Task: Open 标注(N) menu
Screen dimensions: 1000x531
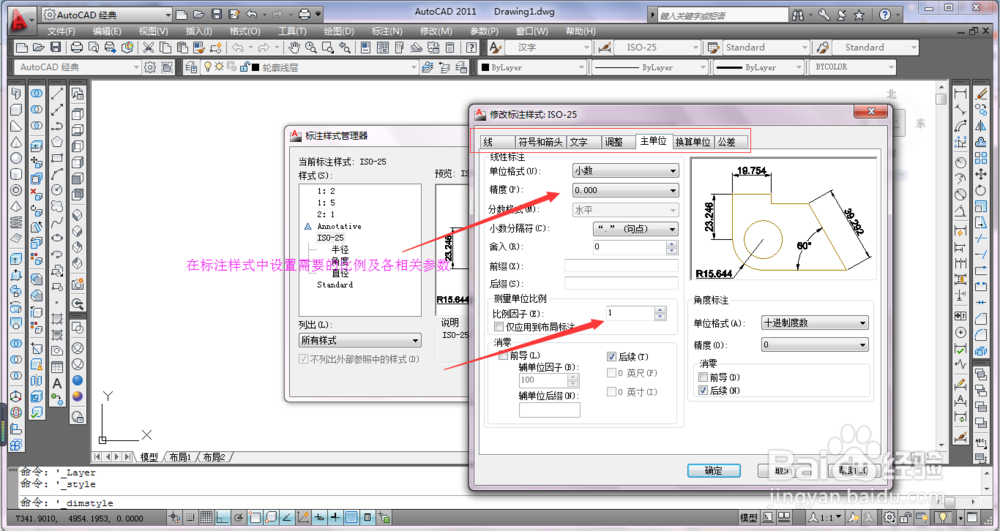Action: point(386,31)
